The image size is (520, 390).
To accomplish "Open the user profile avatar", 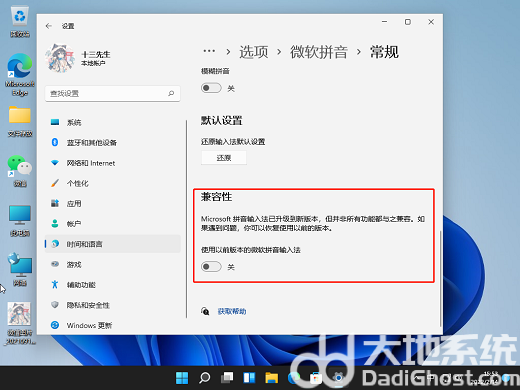I will pyautogui.click(x=60, y=58).
